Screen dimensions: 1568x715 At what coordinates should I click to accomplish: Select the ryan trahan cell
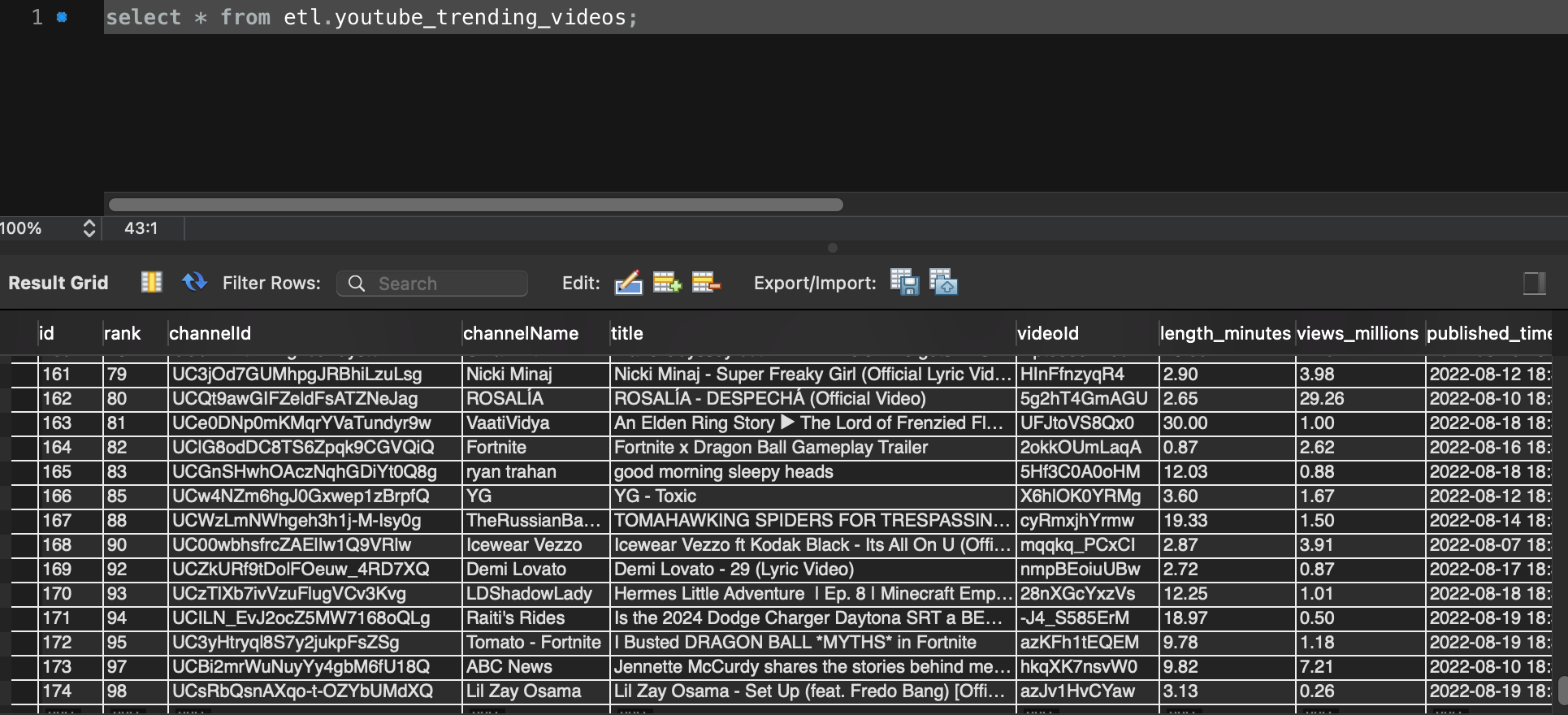click(535, 472)
